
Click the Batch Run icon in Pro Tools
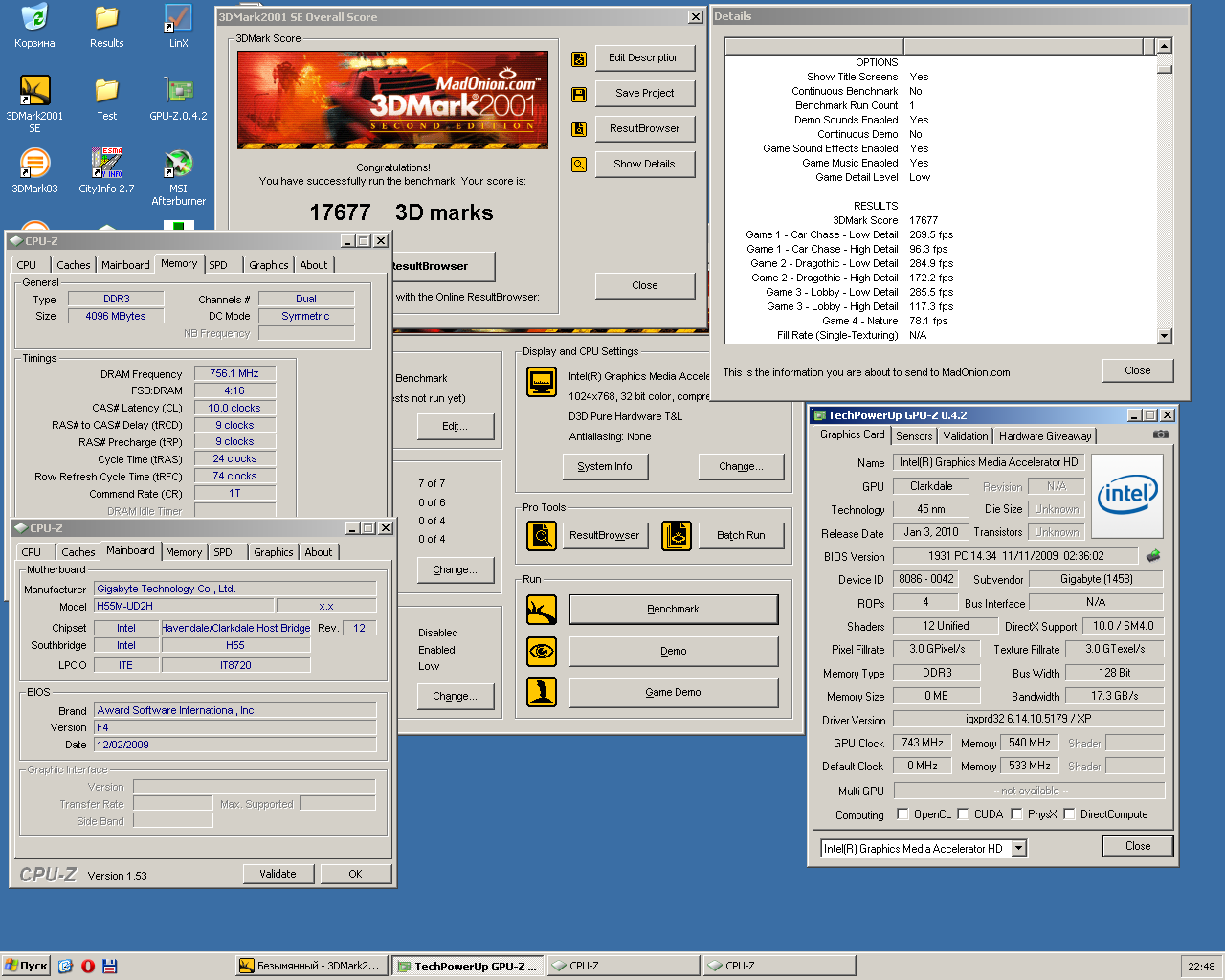click(677, 536)
